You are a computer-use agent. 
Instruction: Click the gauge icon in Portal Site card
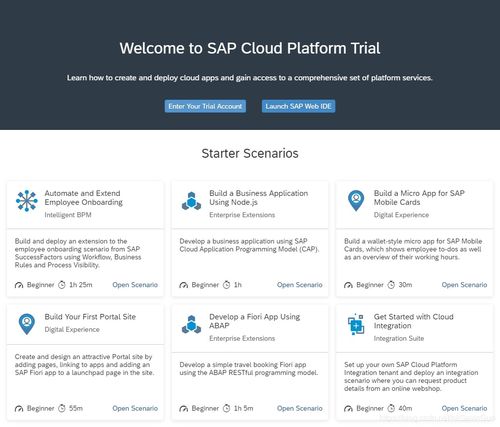(x=19, y=408)
